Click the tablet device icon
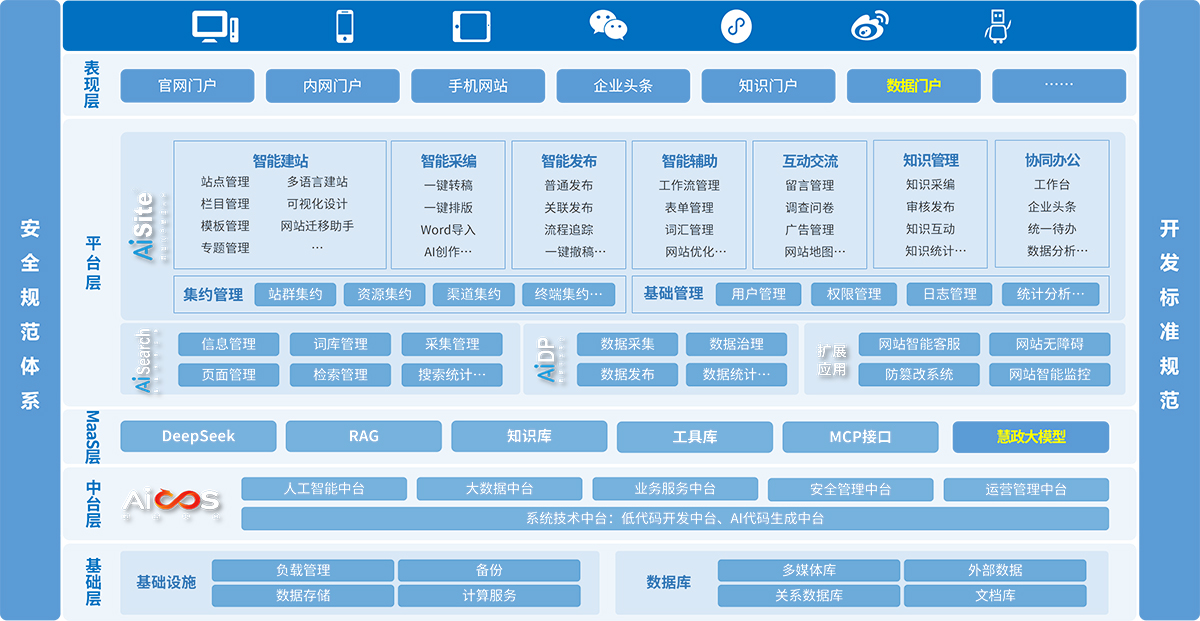This screenshot has width=1200, height=621. tap(470, 27)
